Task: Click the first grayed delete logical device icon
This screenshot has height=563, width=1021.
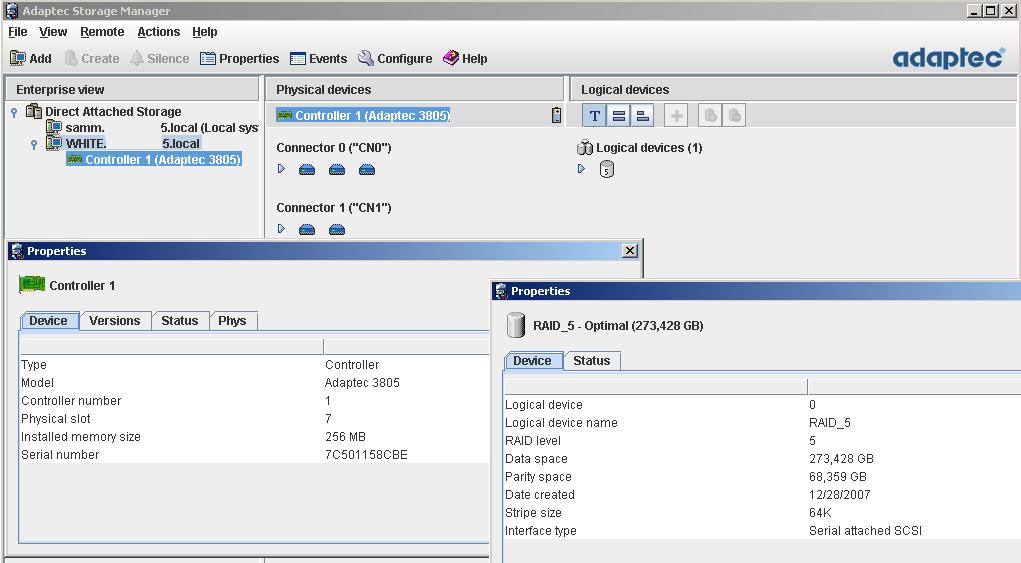Action: [710, 116]
